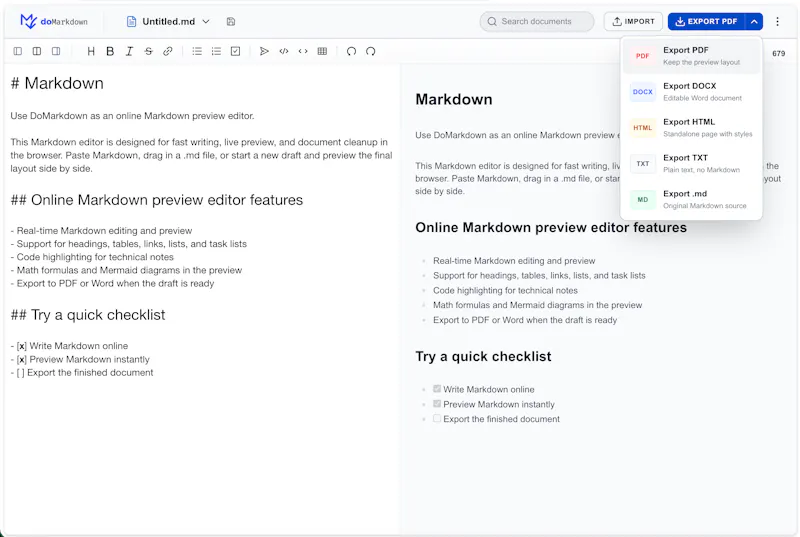Click the 'Markdown' preview heading
Viewport: 800px width, 537px height.
click(x=454, y=99)
